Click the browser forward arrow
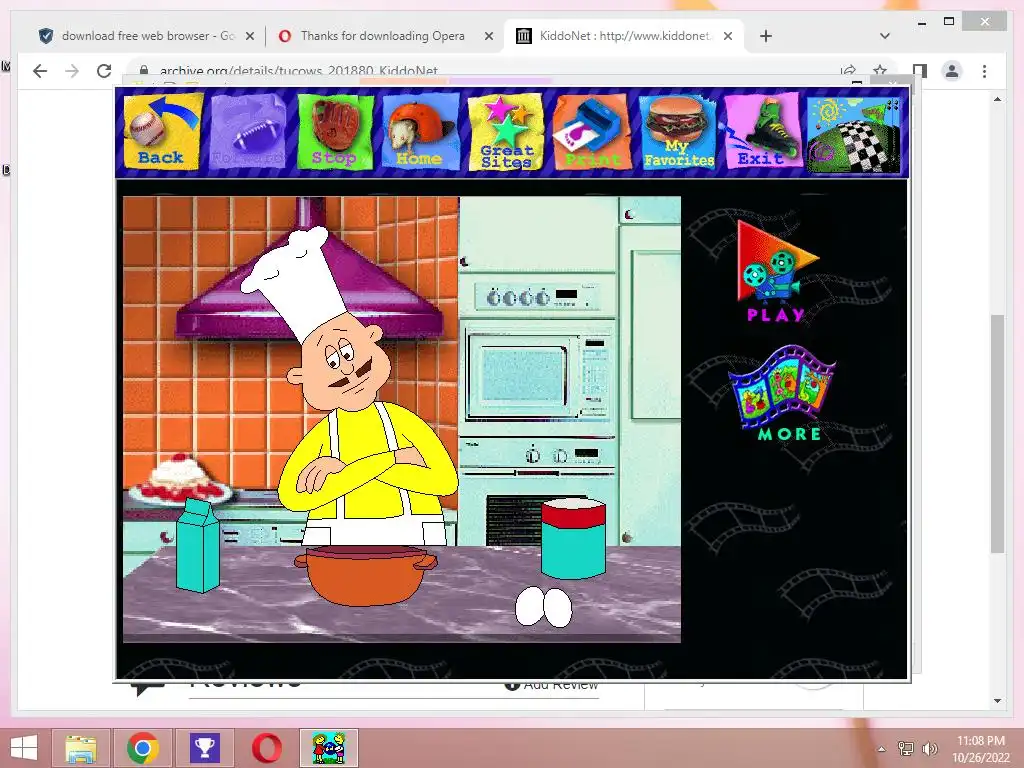Viewport: 1024px width, 768px height. tap(72, 71)
